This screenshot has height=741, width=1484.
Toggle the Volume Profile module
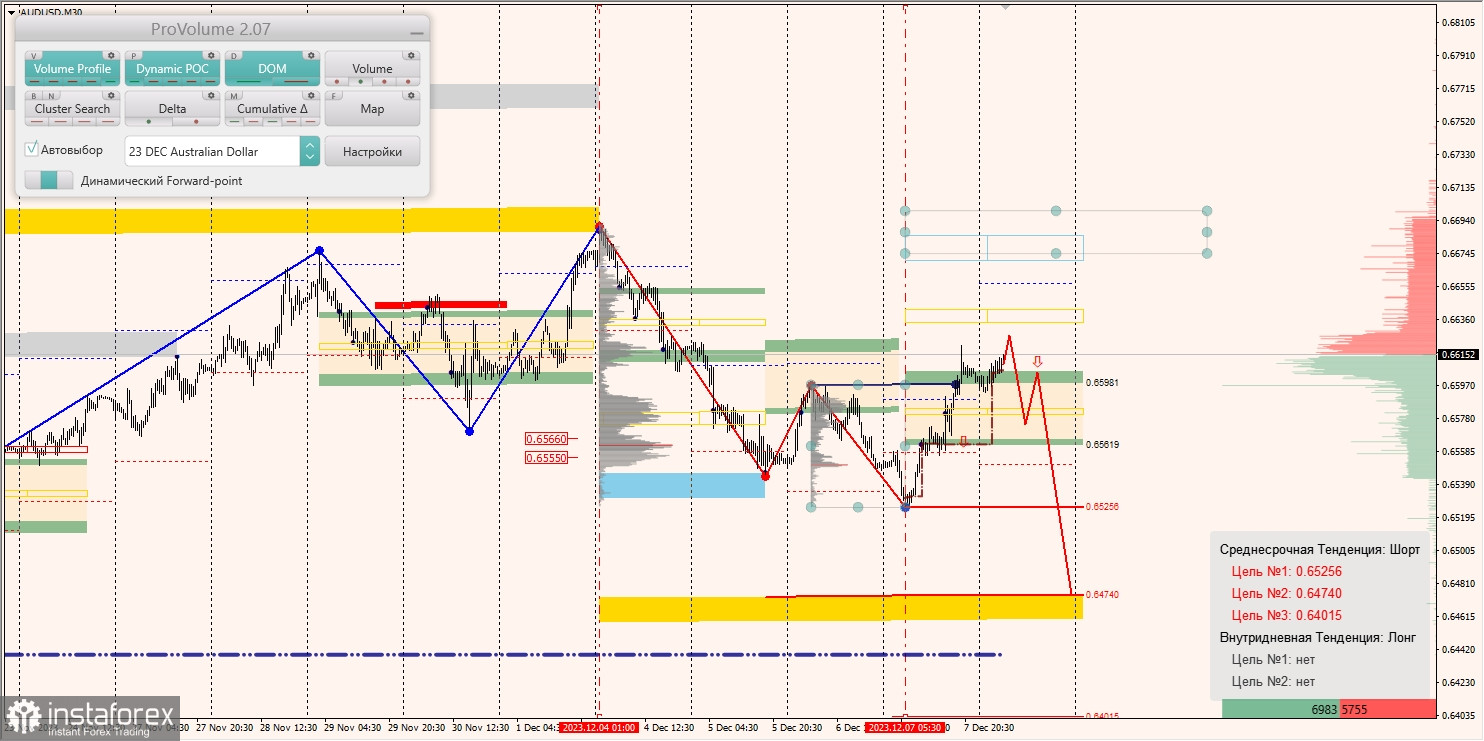pyautogui.click(x=73, y=69)
